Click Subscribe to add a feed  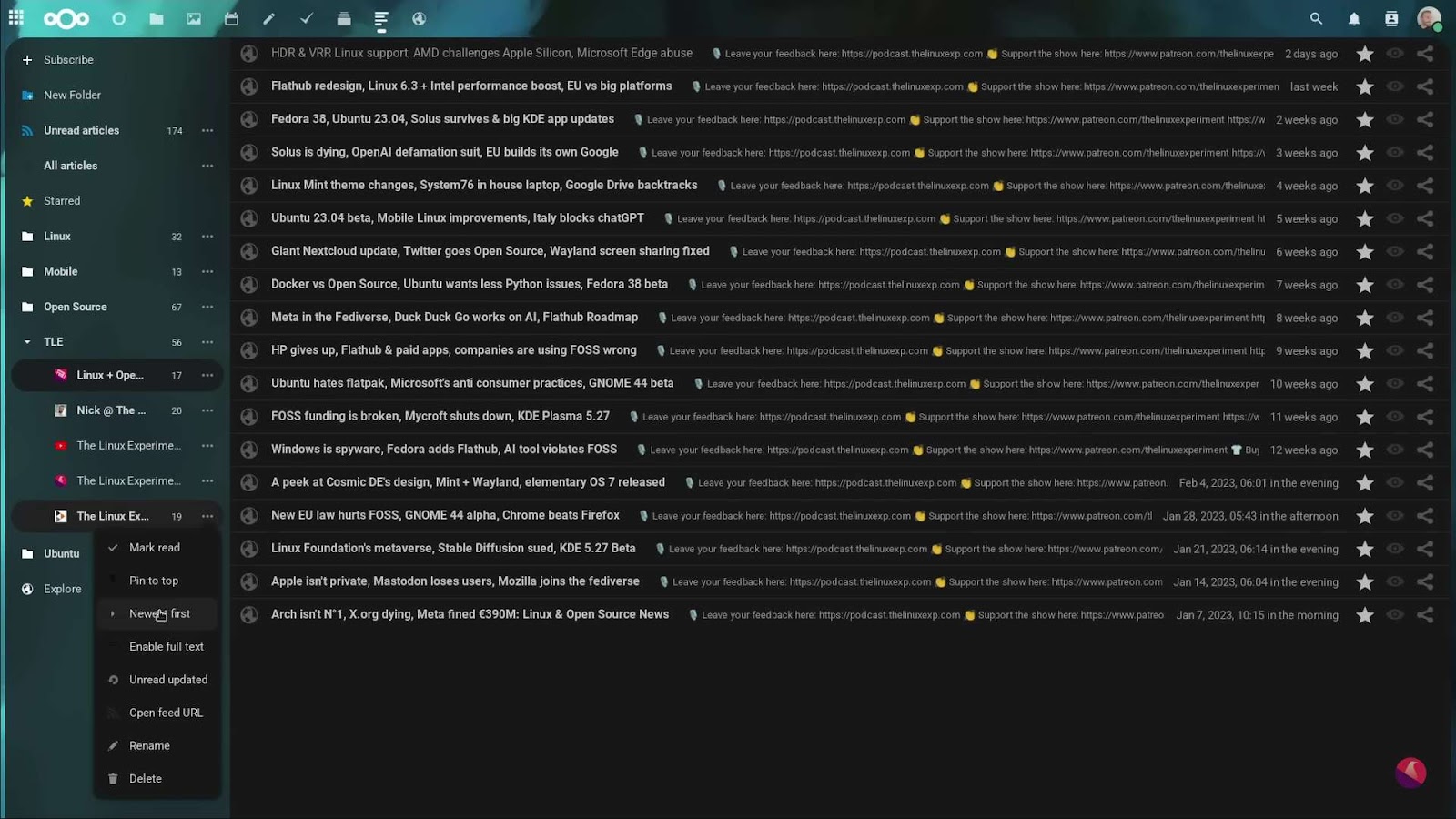[x=68, y=60]
